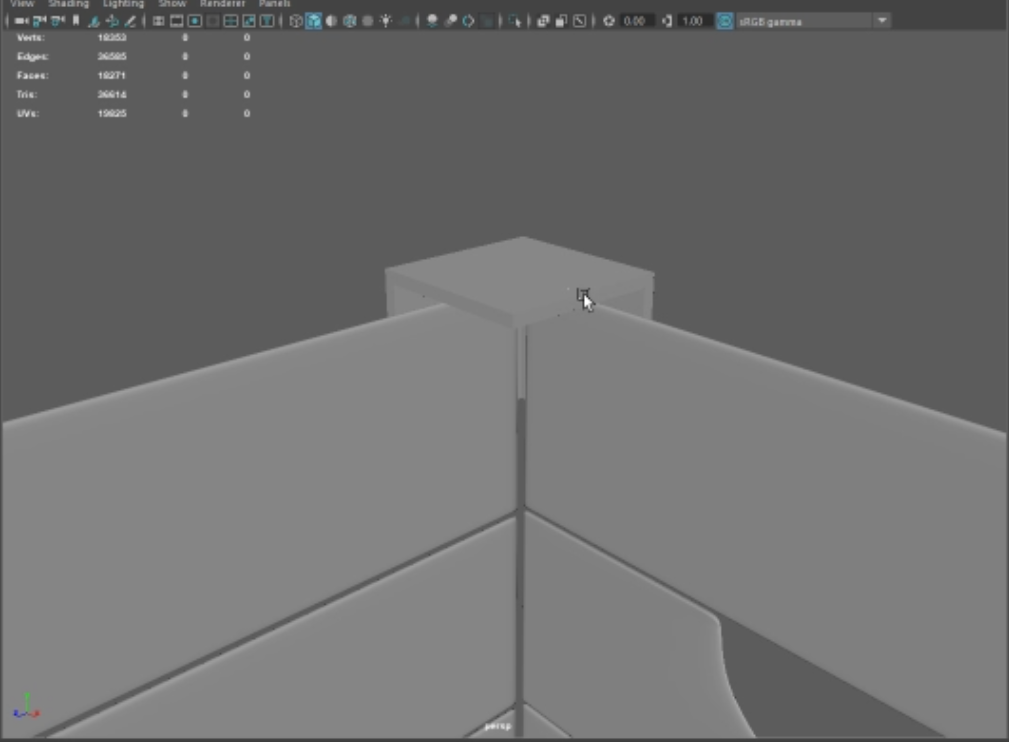Toggle the View Transform button beside sRGB gamma

[725, 20]
